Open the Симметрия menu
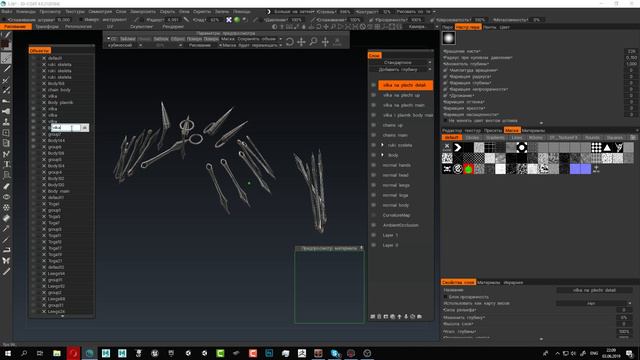The image size is (640, 360). [100, 12]
